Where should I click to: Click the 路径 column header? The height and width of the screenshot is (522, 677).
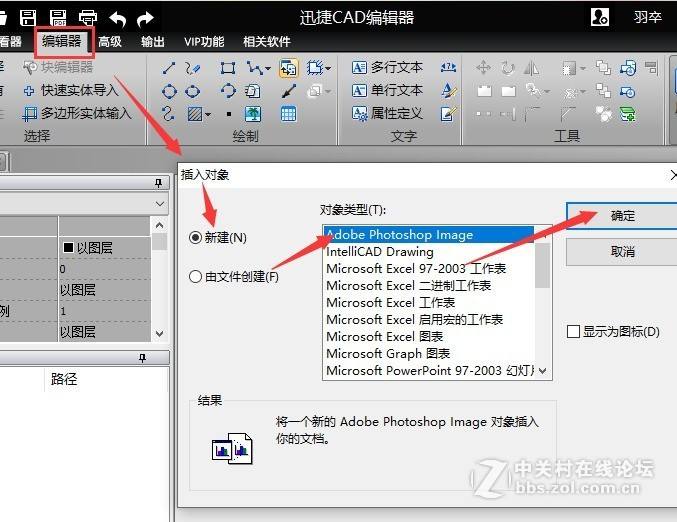coord(64,379)
